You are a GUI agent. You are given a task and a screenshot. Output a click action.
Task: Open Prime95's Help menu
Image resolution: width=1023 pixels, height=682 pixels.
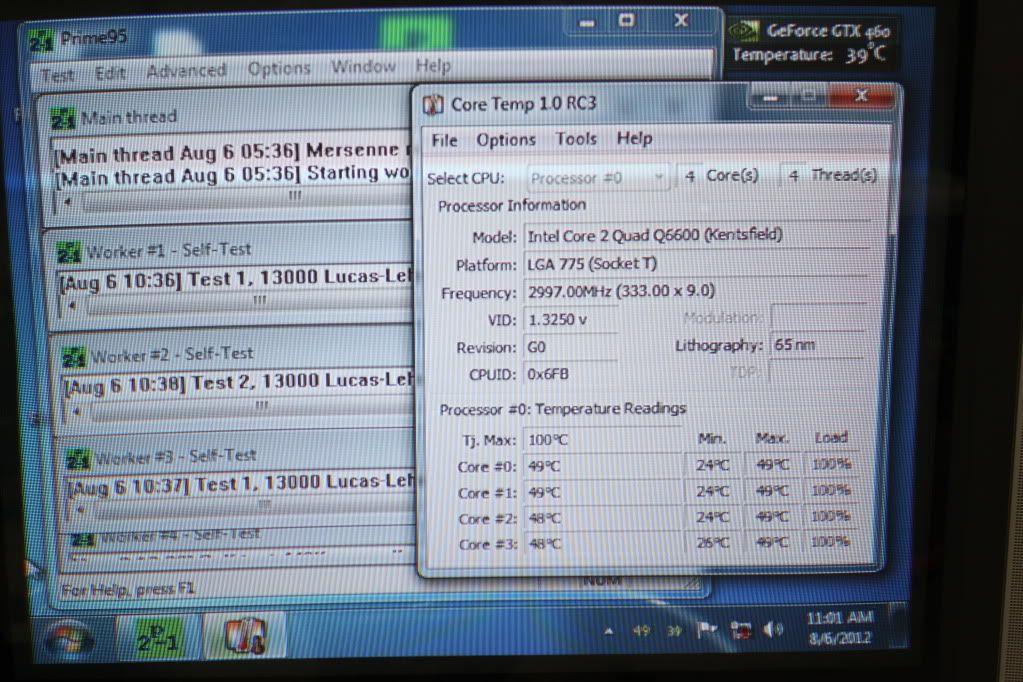pos(433,65)
